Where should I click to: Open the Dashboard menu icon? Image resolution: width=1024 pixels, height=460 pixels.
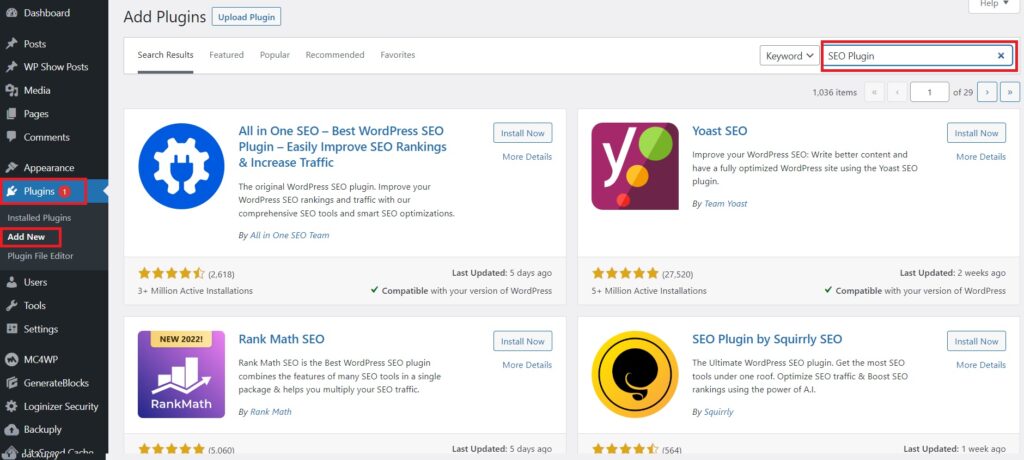pos(11,13)
